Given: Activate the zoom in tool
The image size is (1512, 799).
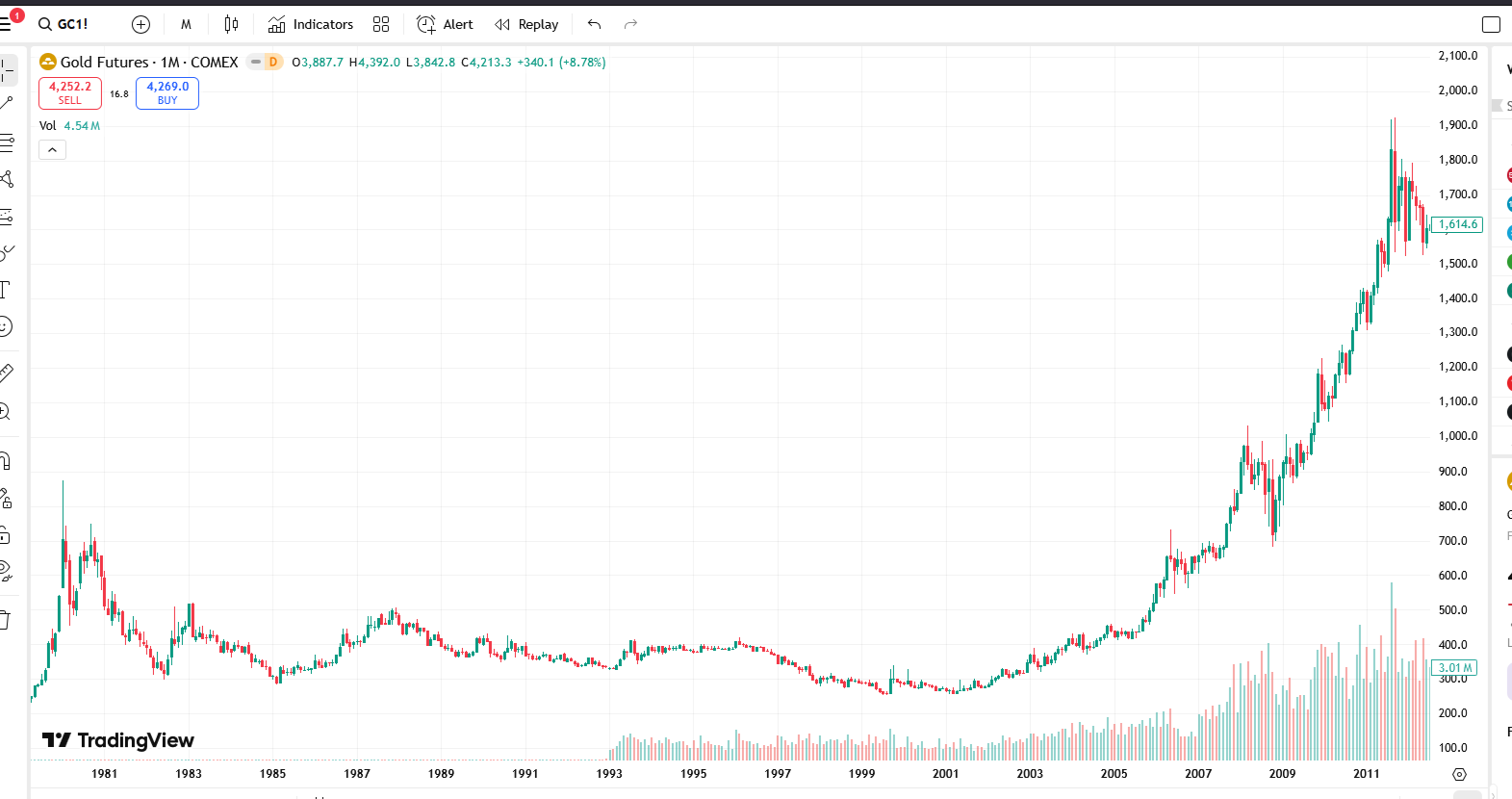Looking at the screenshot, I should [6, 412].
